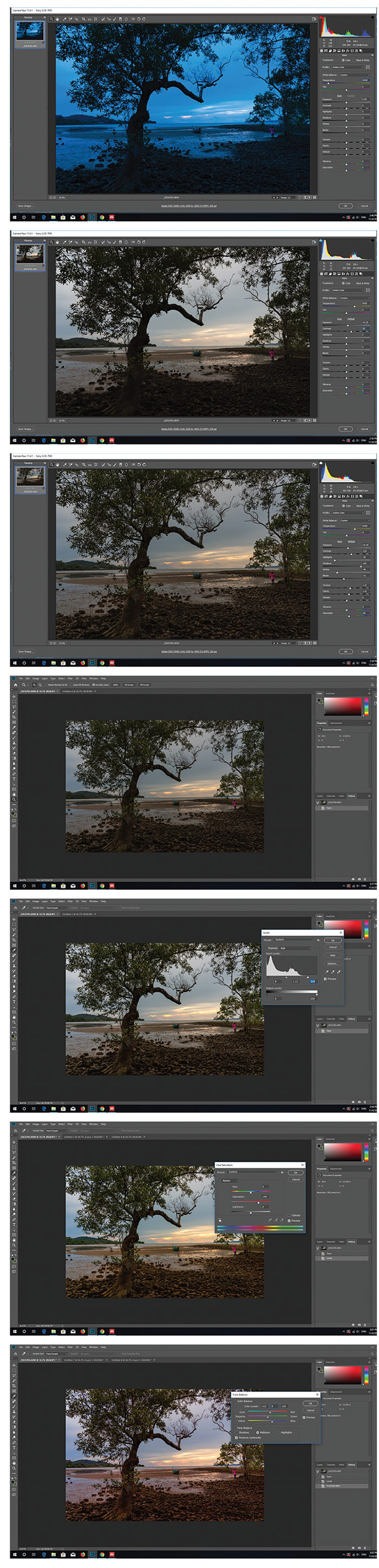Open the Master channel dropdown in Hue/Saturation
Screen dimensions: 379x1568
pos(230,1180)
